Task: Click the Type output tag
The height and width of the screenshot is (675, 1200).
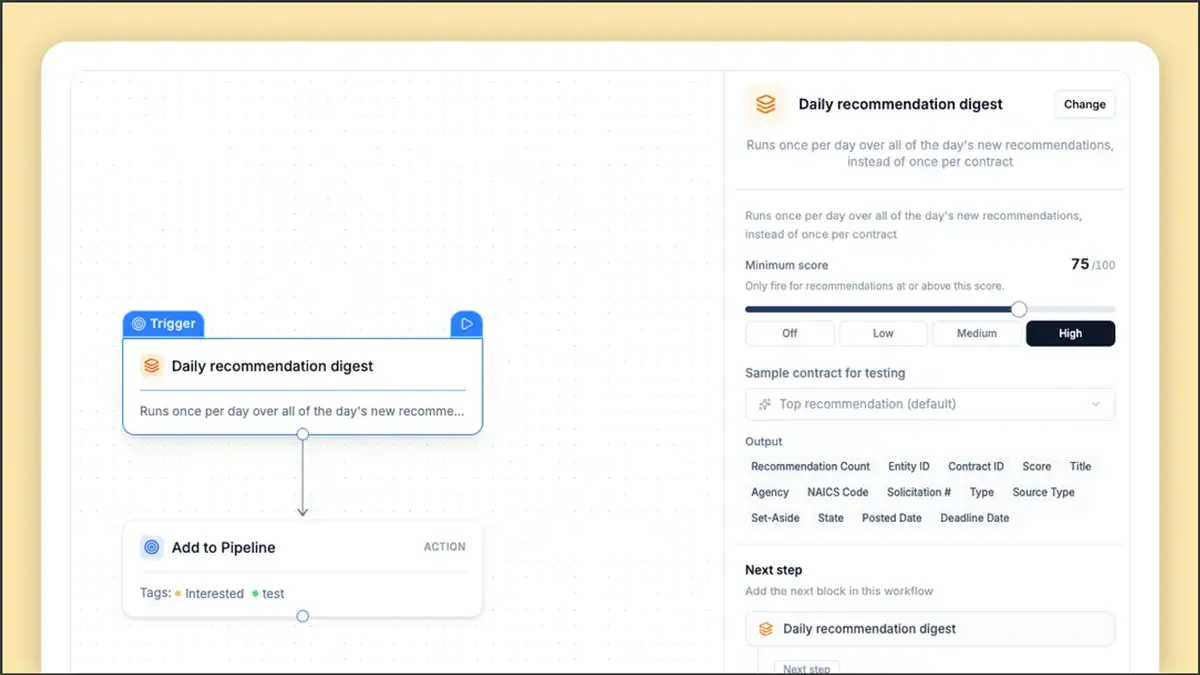Action: point(982,492)
